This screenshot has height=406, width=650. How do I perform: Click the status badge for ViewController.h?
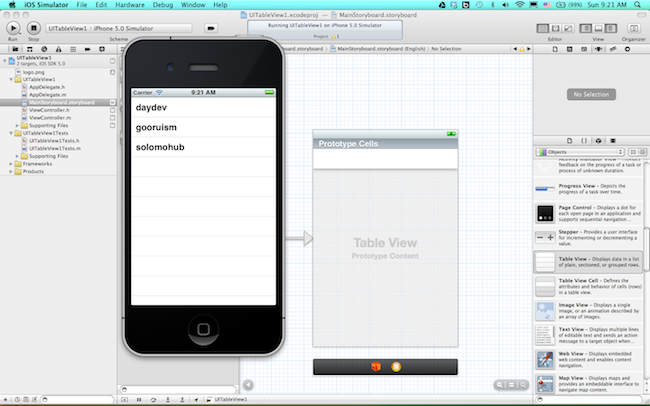[112, 110]
